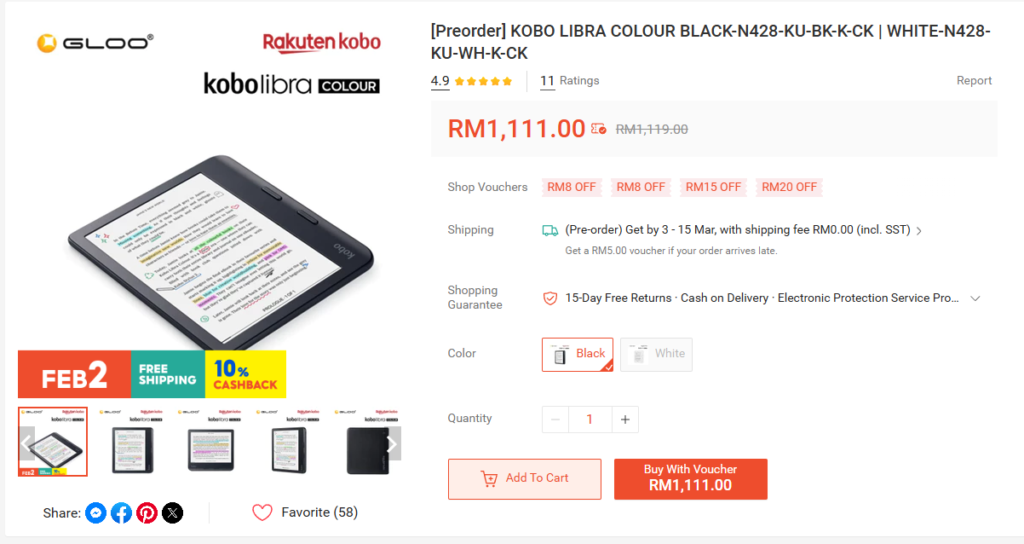Show previous thumbnail with left arrow
The image size is (1024, 544).
pos(26,444)
